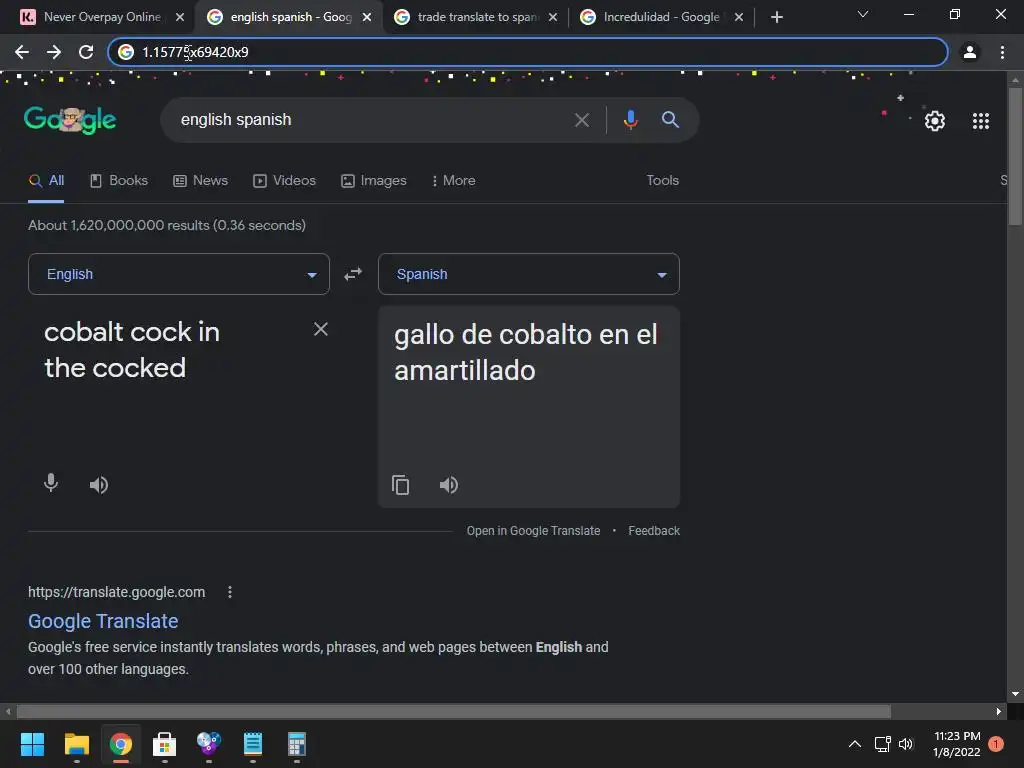Expand the More results menu
1024x768 pixels.
[x=454, y=181]
